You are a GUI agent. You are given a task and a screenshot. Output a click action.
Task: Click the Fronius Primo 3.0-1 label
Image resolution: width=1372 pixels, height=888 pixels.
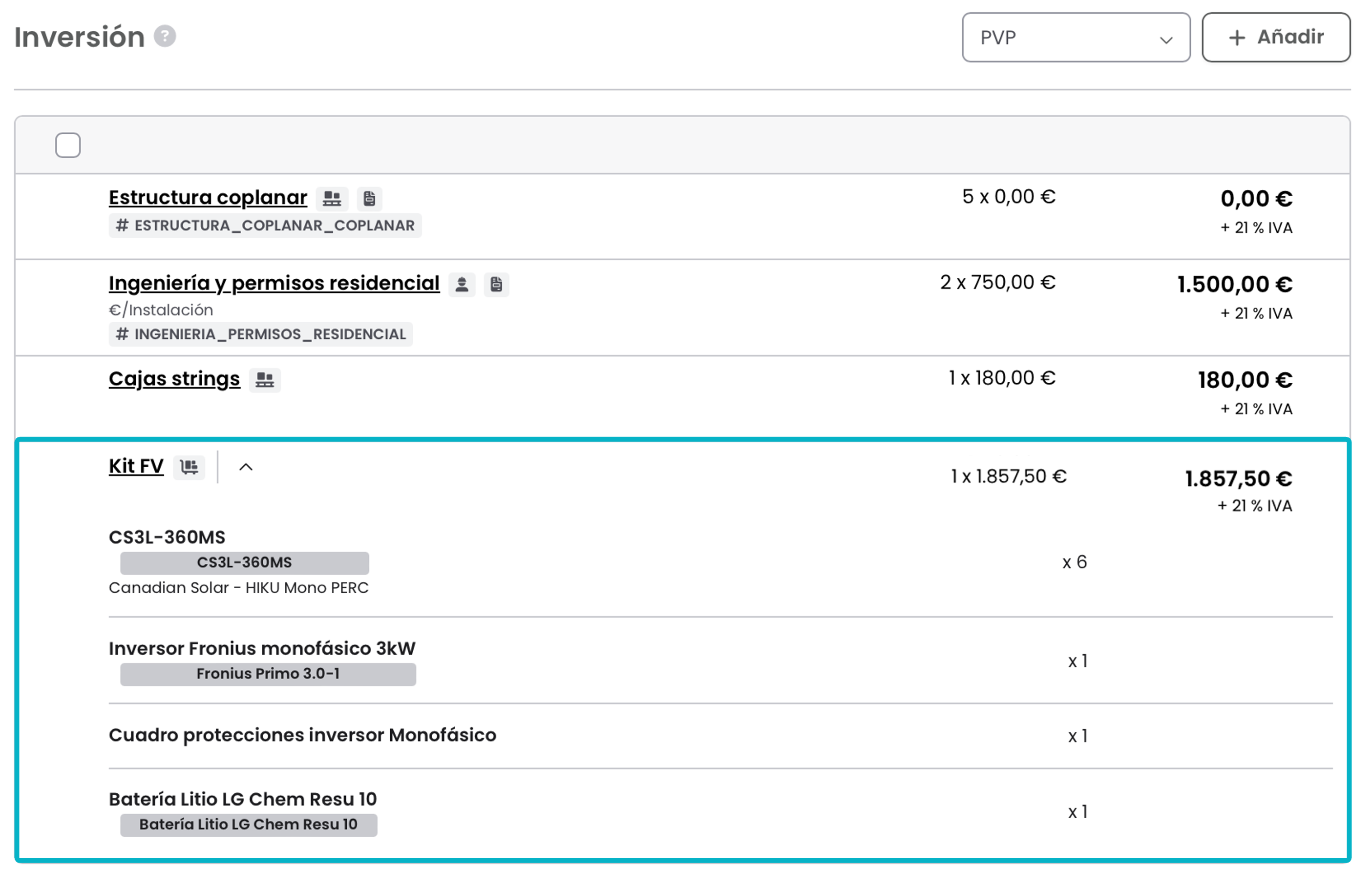268,674
